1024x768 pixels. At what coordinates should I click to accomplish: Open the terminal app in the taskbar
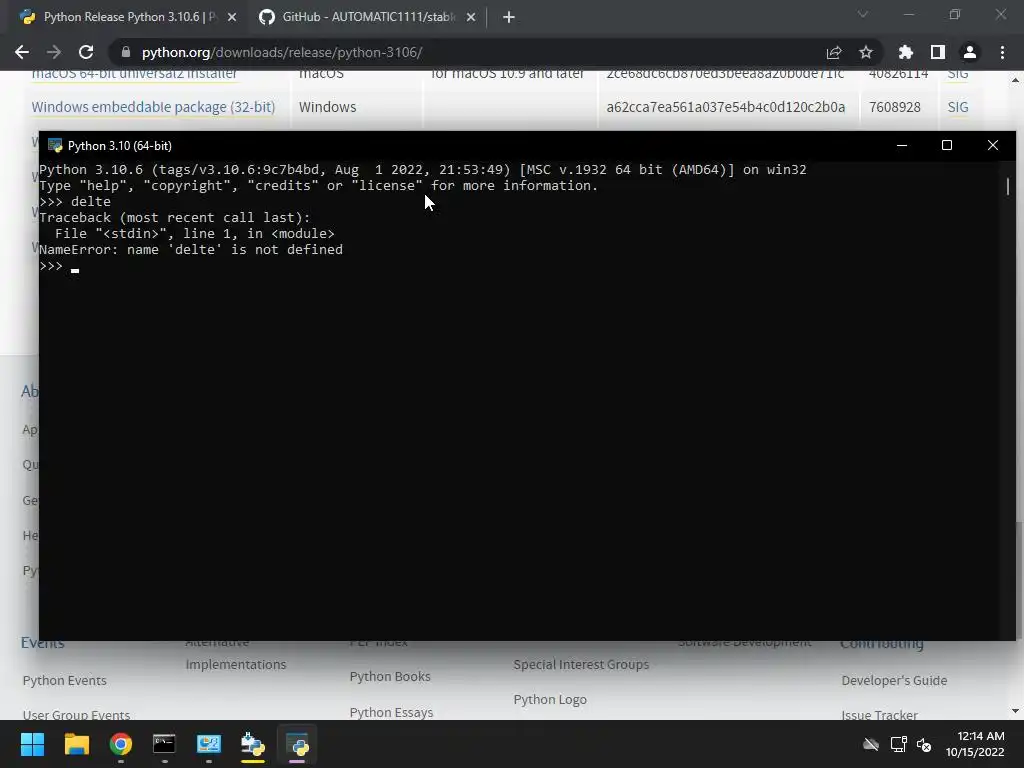[165, 744]
